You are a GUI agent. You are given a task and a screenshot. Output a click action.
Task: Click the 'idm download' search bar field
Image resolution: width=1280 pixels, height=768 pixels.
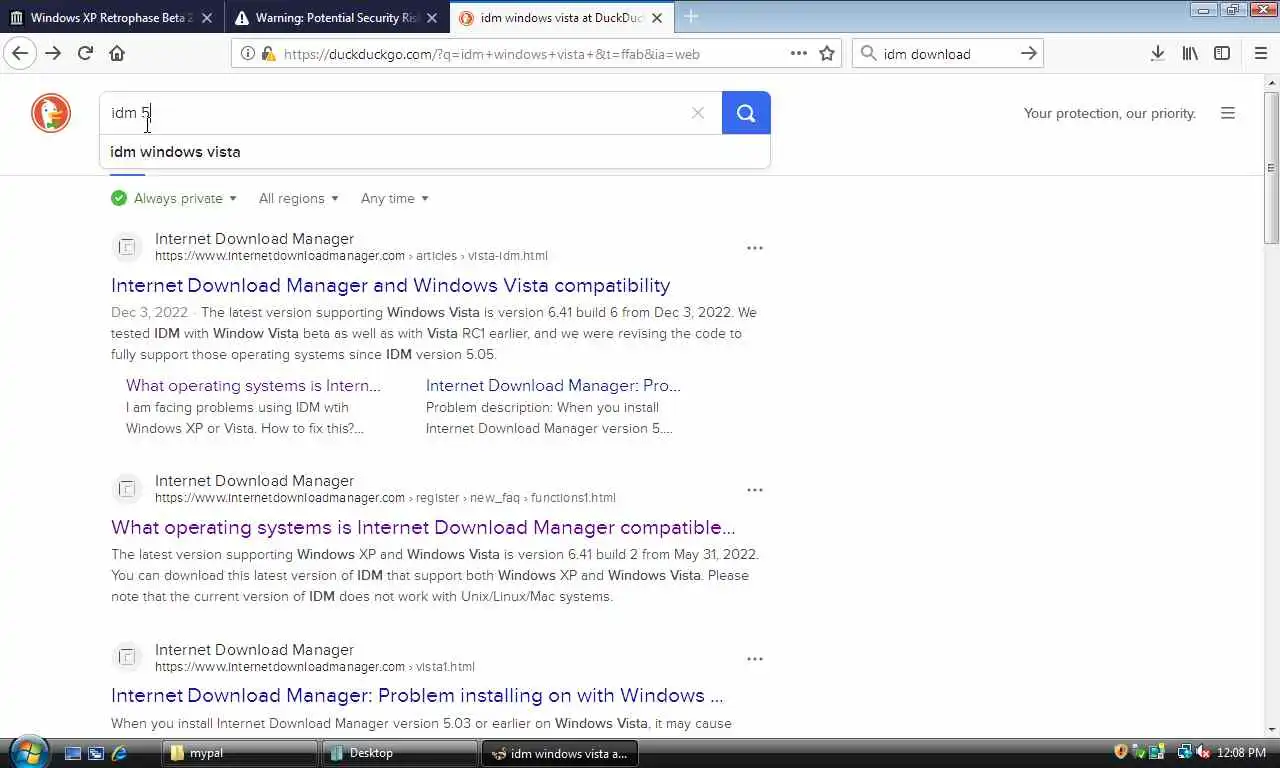tap(947, 54)
